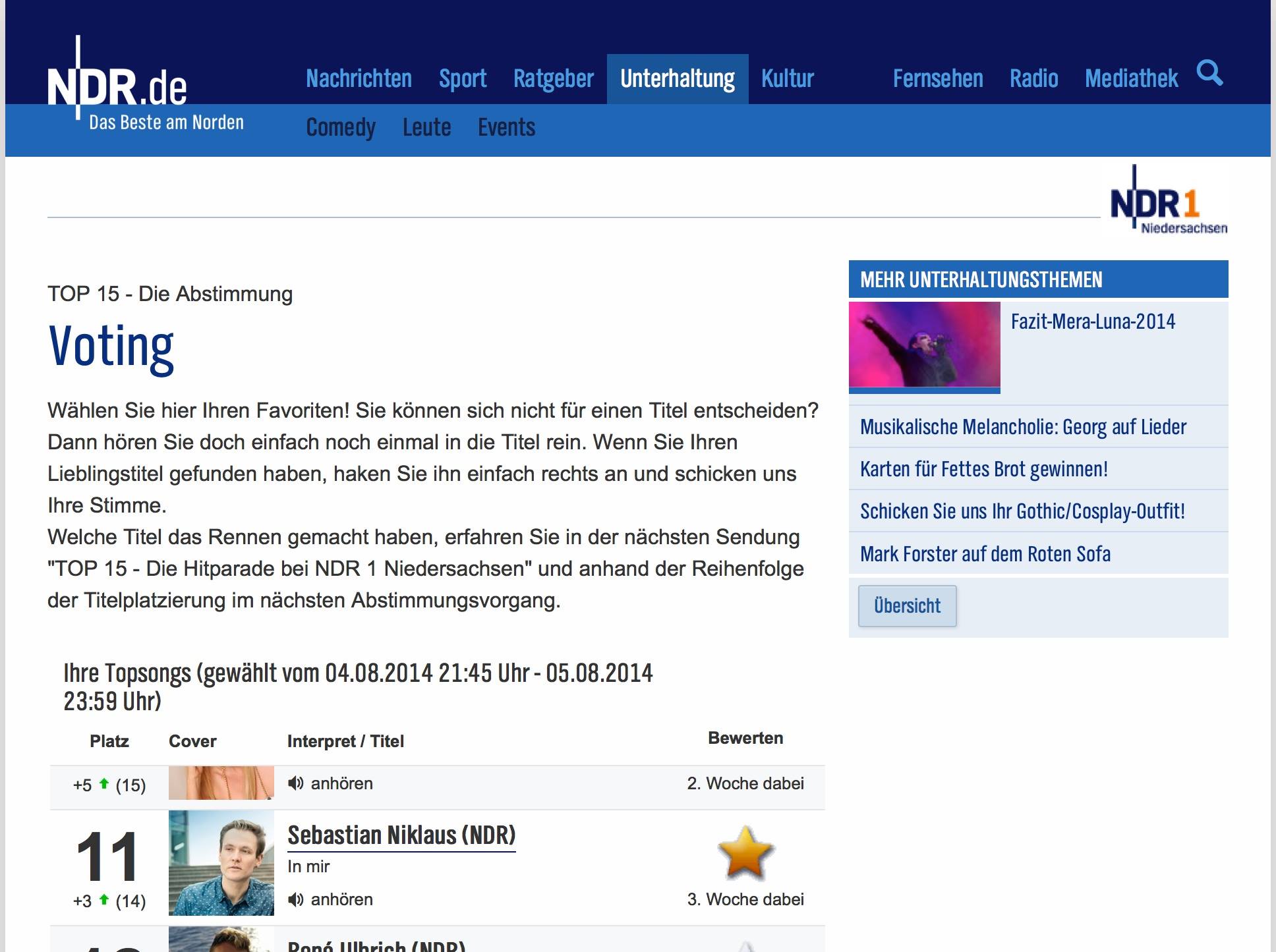Click speaker icon in Sebastian Niklaus row
Image resolution: width=1276 pixels, height=952 pixels.
point(296,899)
